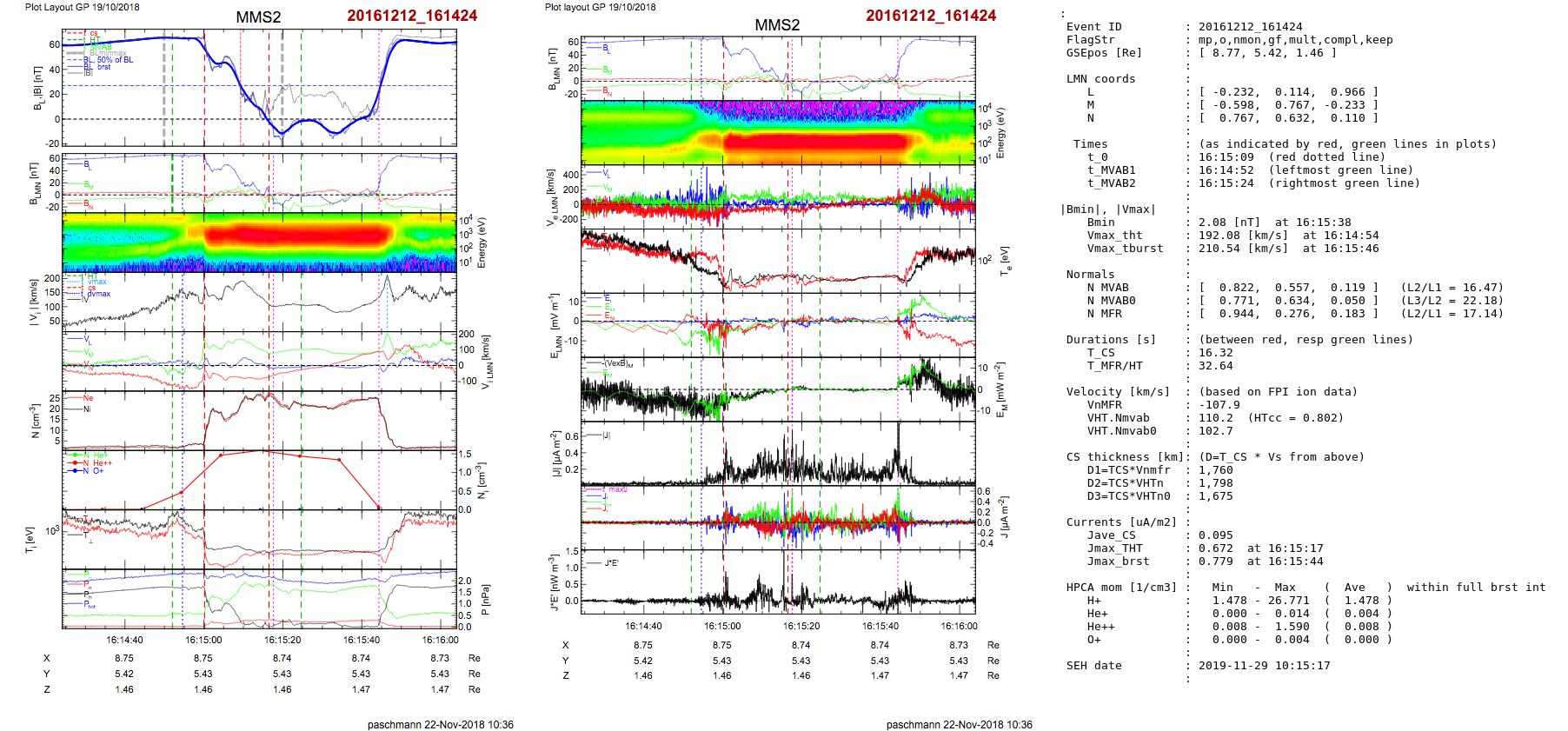
Task: Select the t_0 time value 16:15:09
Action: [1226, 157]
